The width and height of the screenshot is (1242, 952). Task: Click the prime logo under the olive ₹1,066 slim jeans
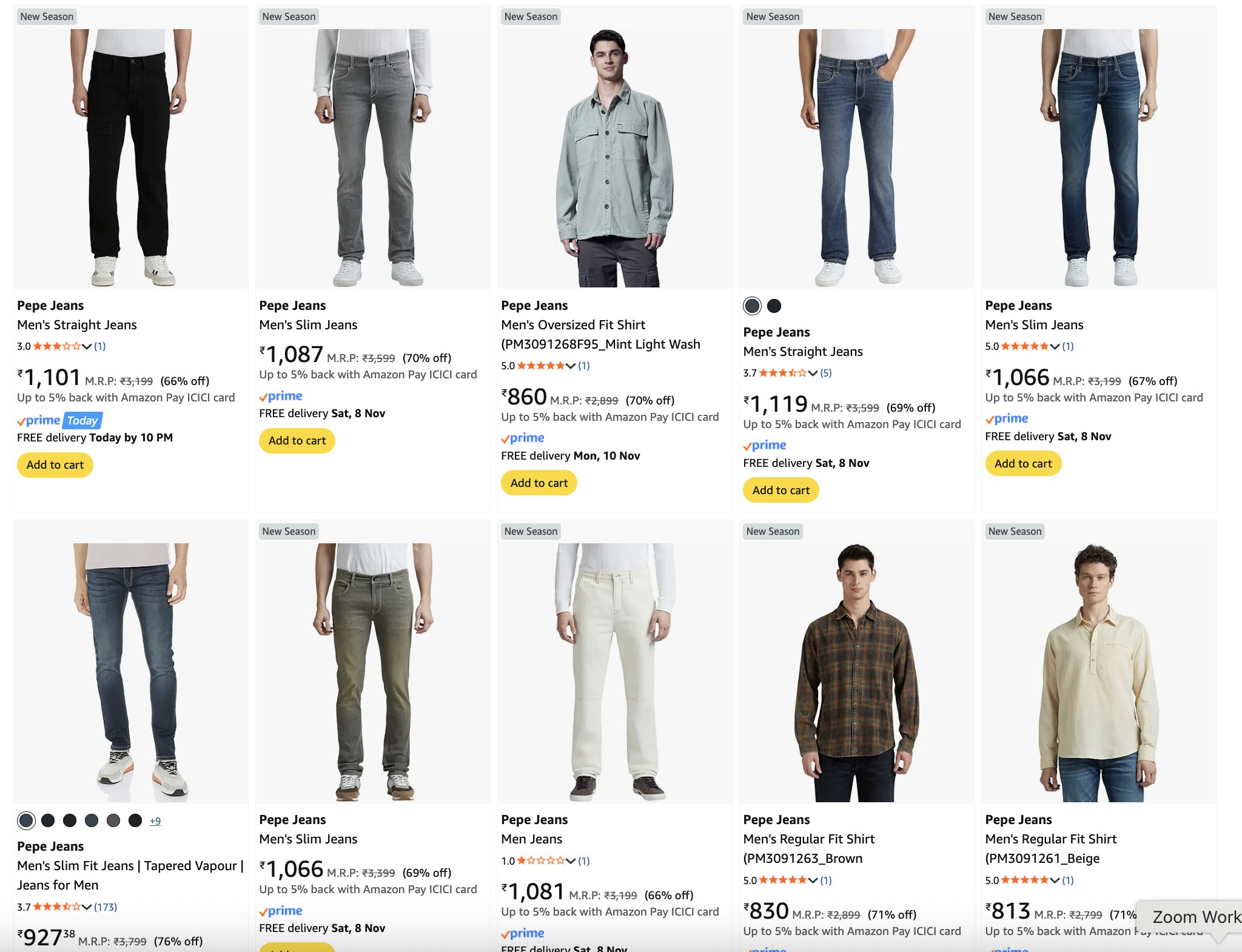point(281,911)
